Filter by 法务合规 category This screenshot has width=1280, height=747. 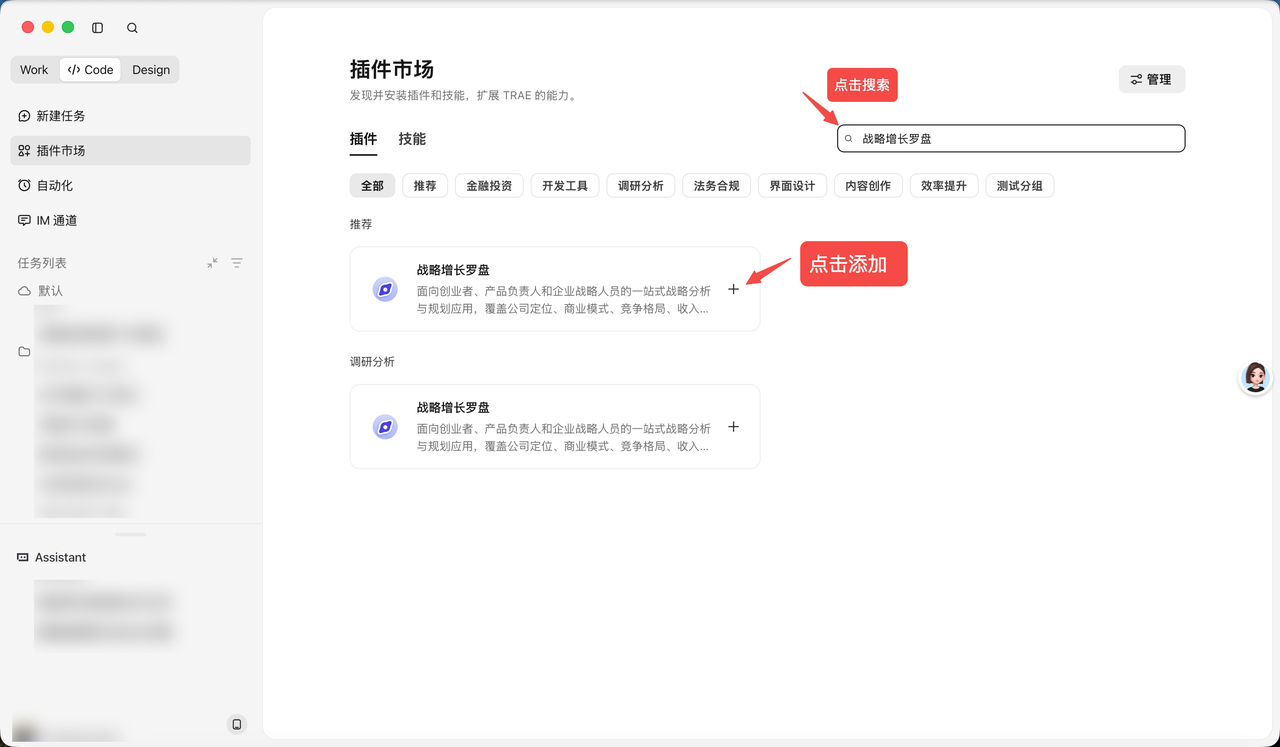click(716, 186)
